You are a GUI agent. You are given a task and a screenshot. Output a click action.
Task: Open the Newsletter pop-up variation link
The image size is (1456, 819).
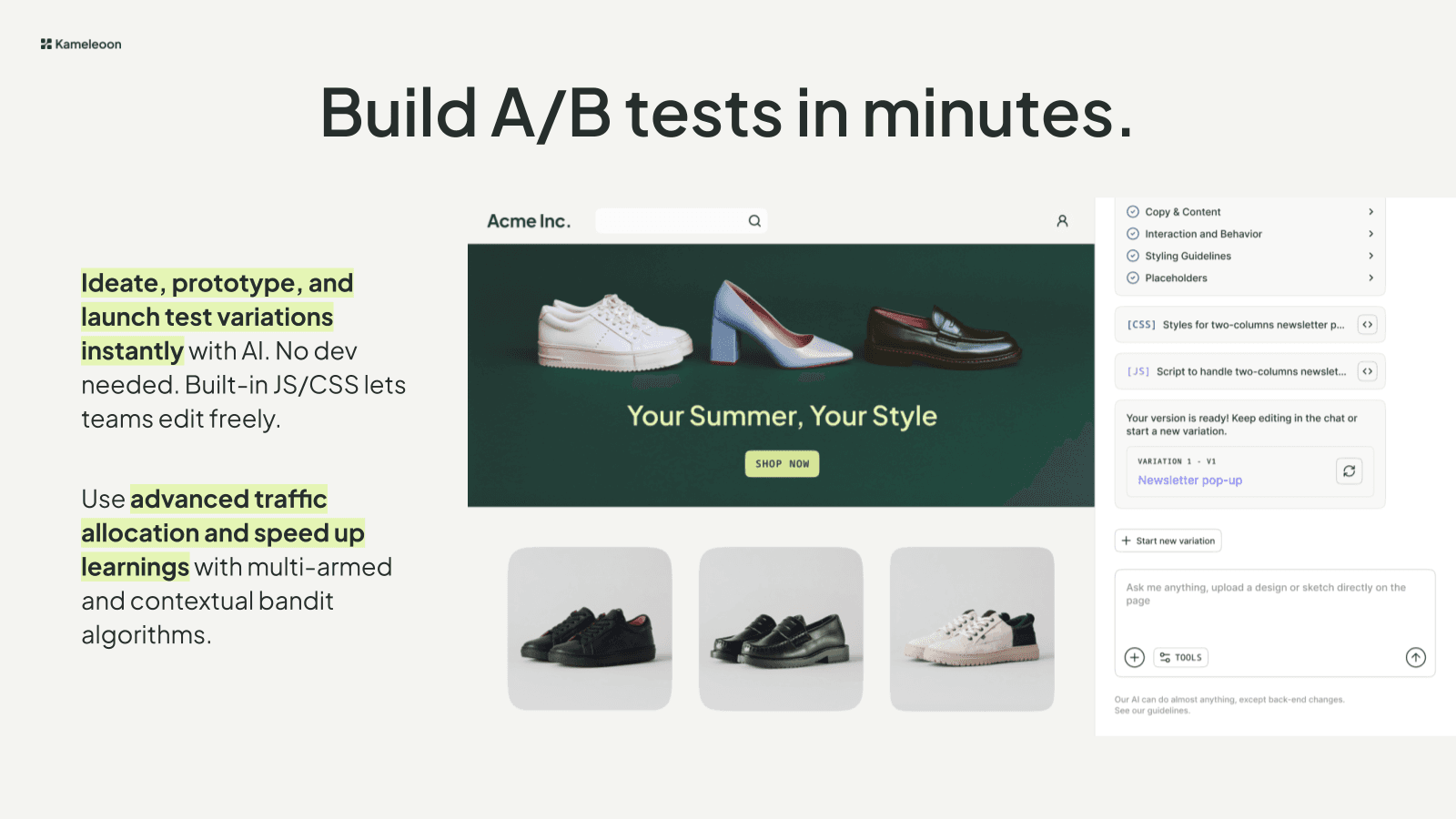tap(1189, 480)
